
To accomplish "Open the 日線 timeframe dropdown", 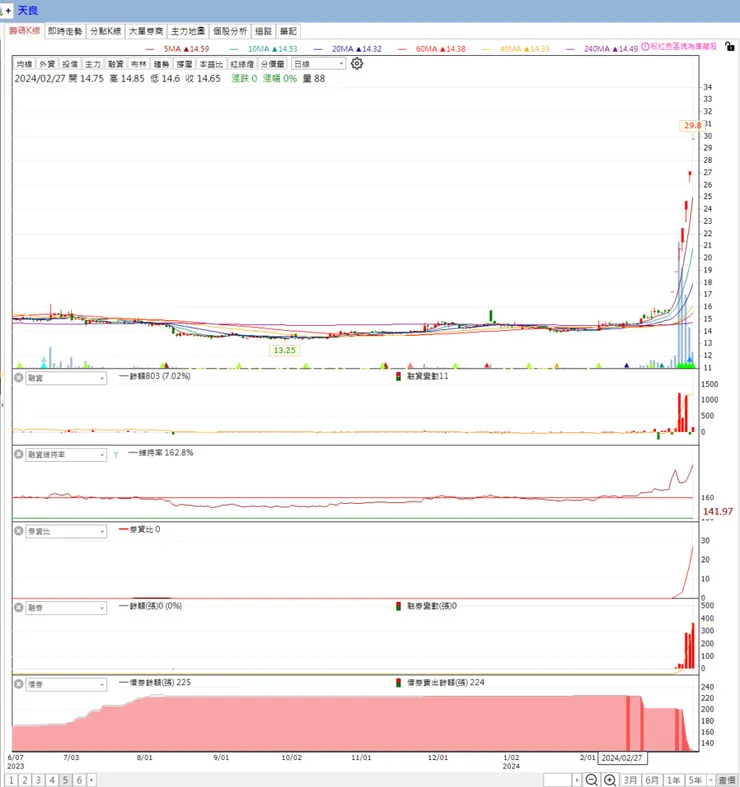I will click(319, 64).
